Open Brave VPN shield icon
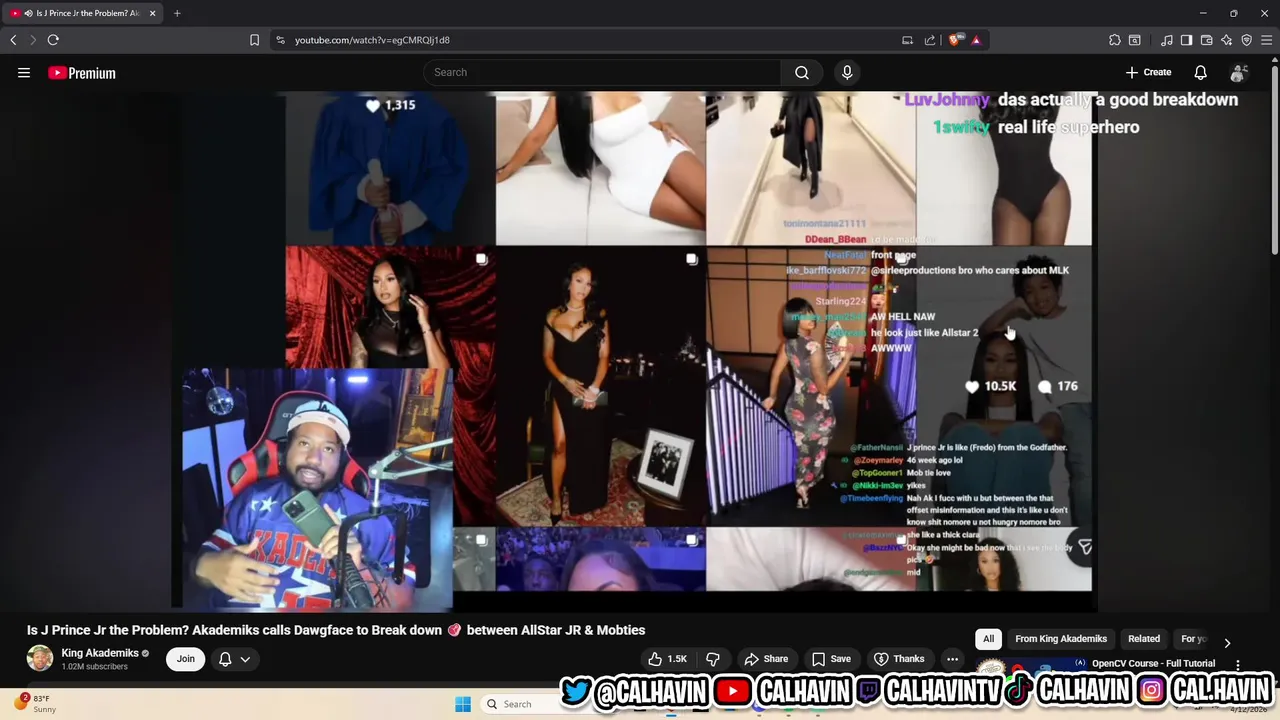This screenshot has height=720, width=1280. [1246, 40]
